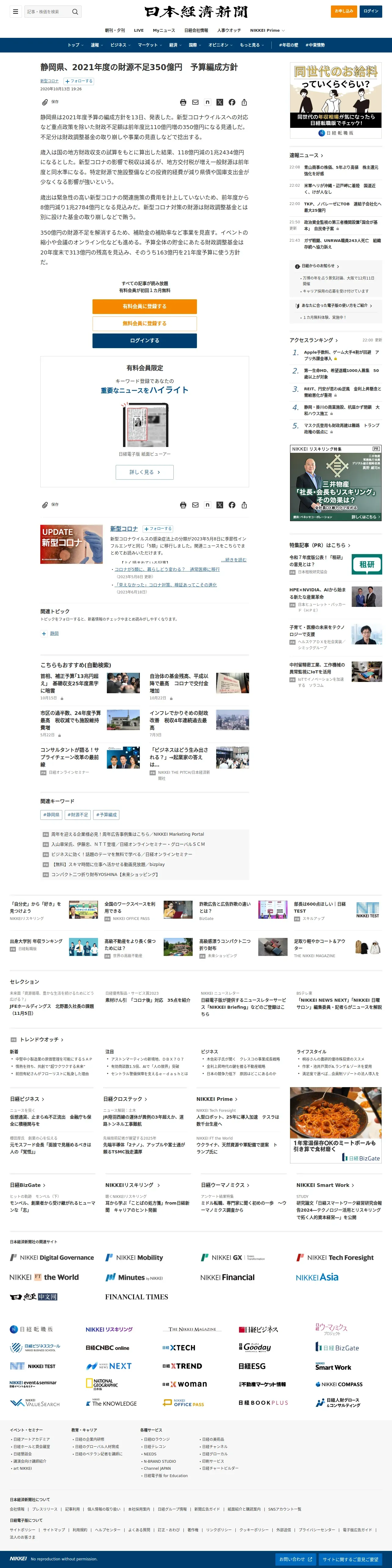The image size is (392, 1568).
Task: Open the top share-export arrow icon
Action: pos(244,102)
